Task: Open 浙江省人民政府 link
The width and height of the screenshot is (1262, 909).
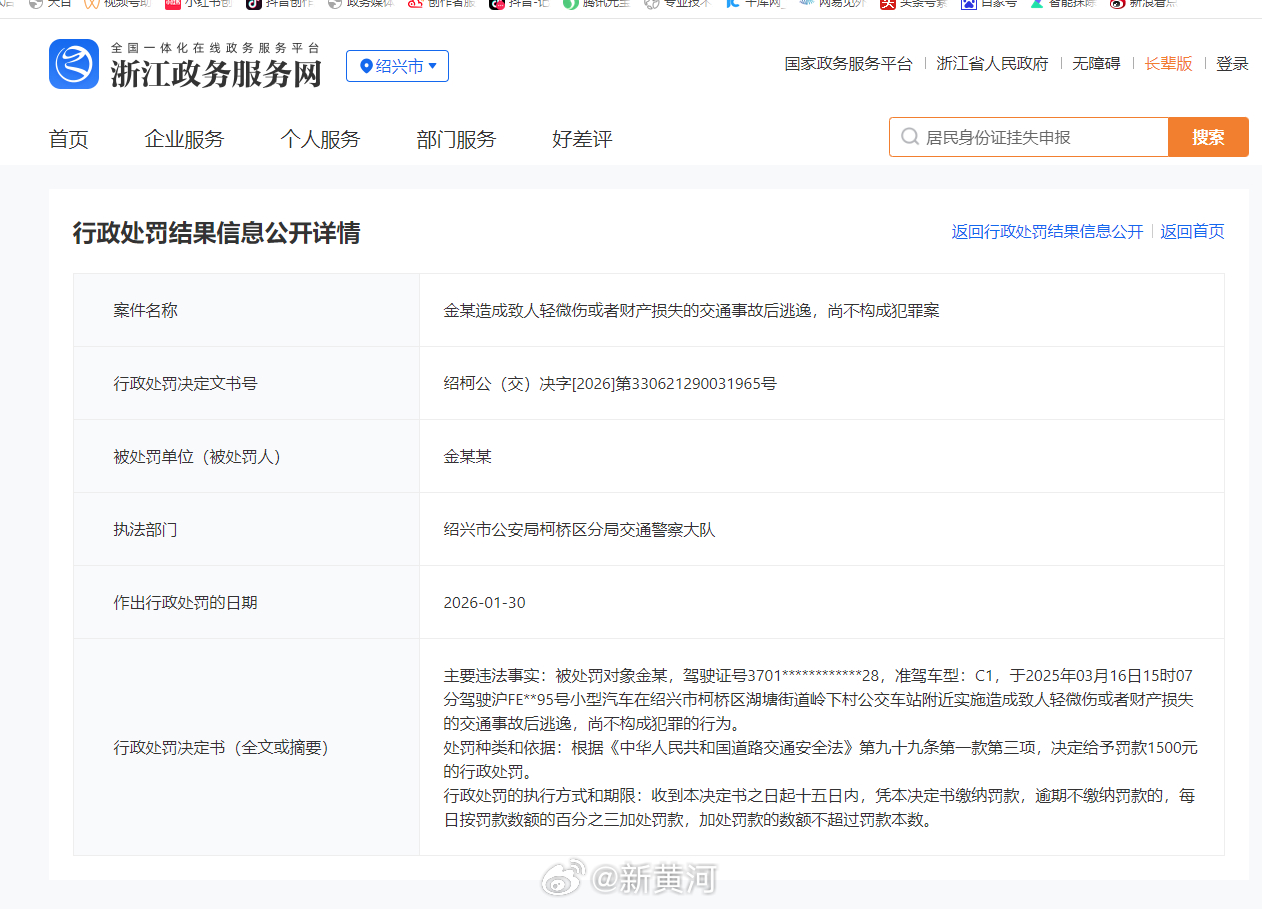Action: pyautogui.click(x=992, y=62)
